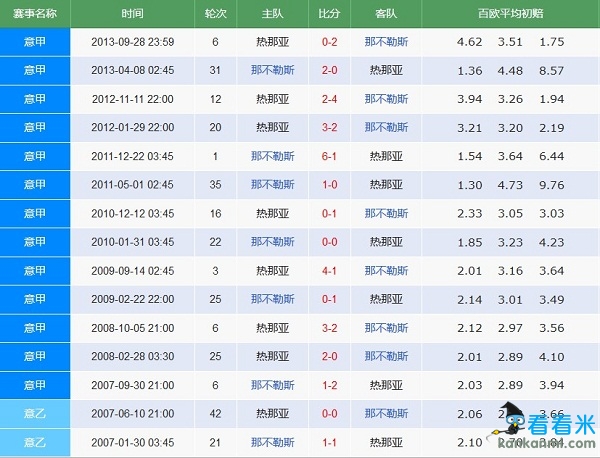Click the 时间 column header
The image size is (600, 458).
click(131, 14)
